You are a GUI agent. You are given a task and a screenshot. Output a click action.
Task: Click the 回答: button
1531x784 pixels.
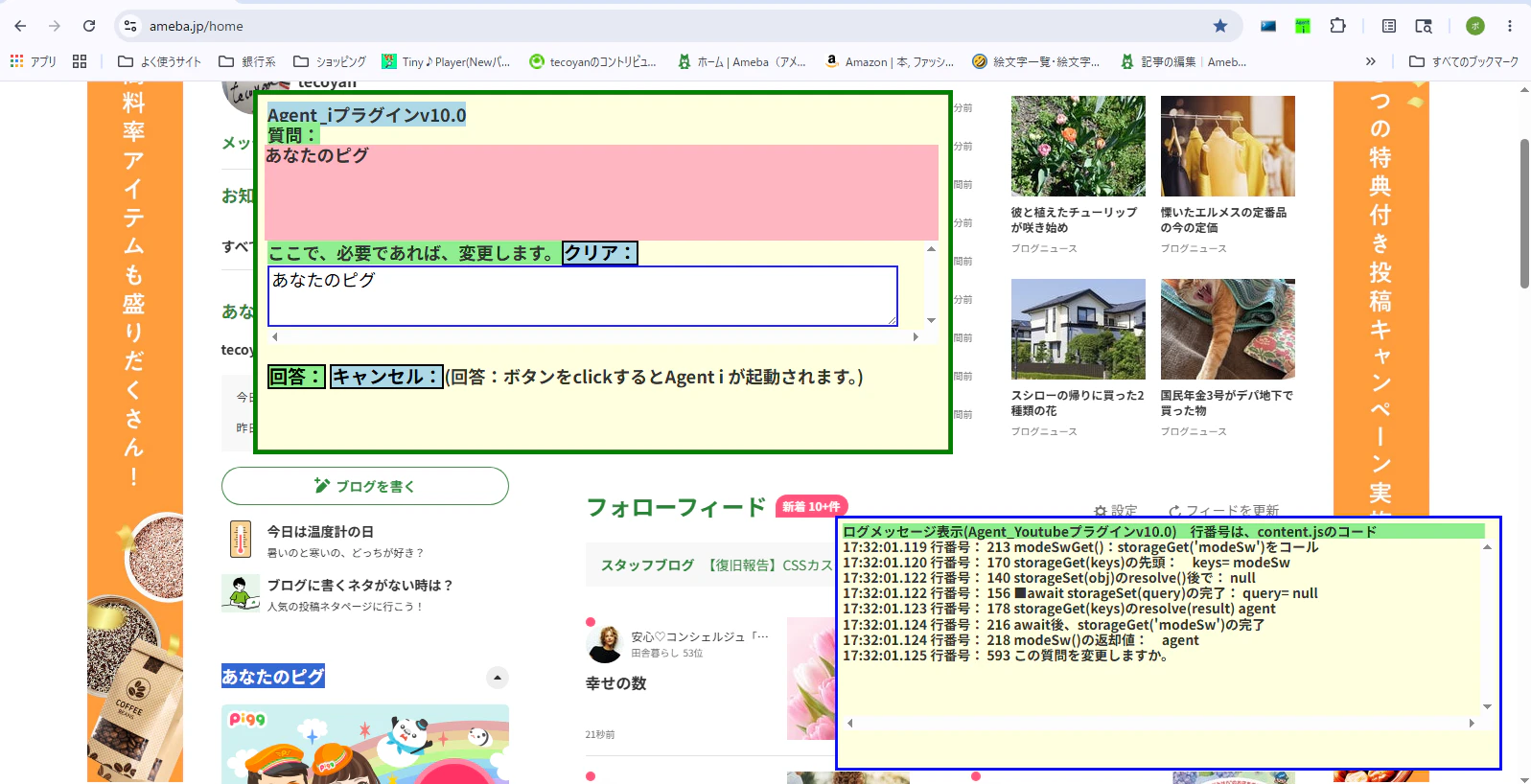(296, 377)
